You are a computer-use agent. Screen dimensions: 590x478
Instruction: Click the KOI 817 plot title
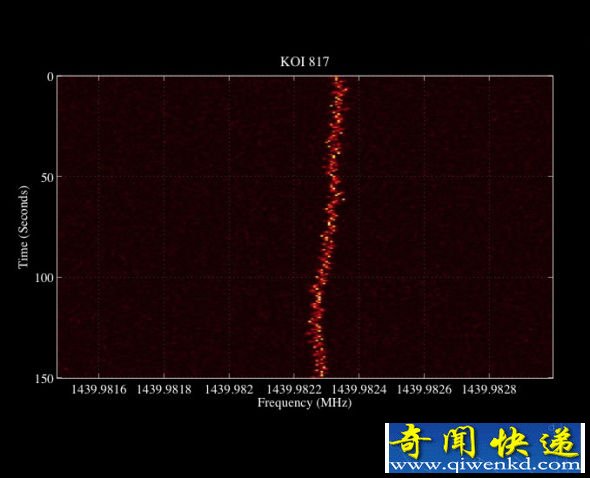(304, 61)
